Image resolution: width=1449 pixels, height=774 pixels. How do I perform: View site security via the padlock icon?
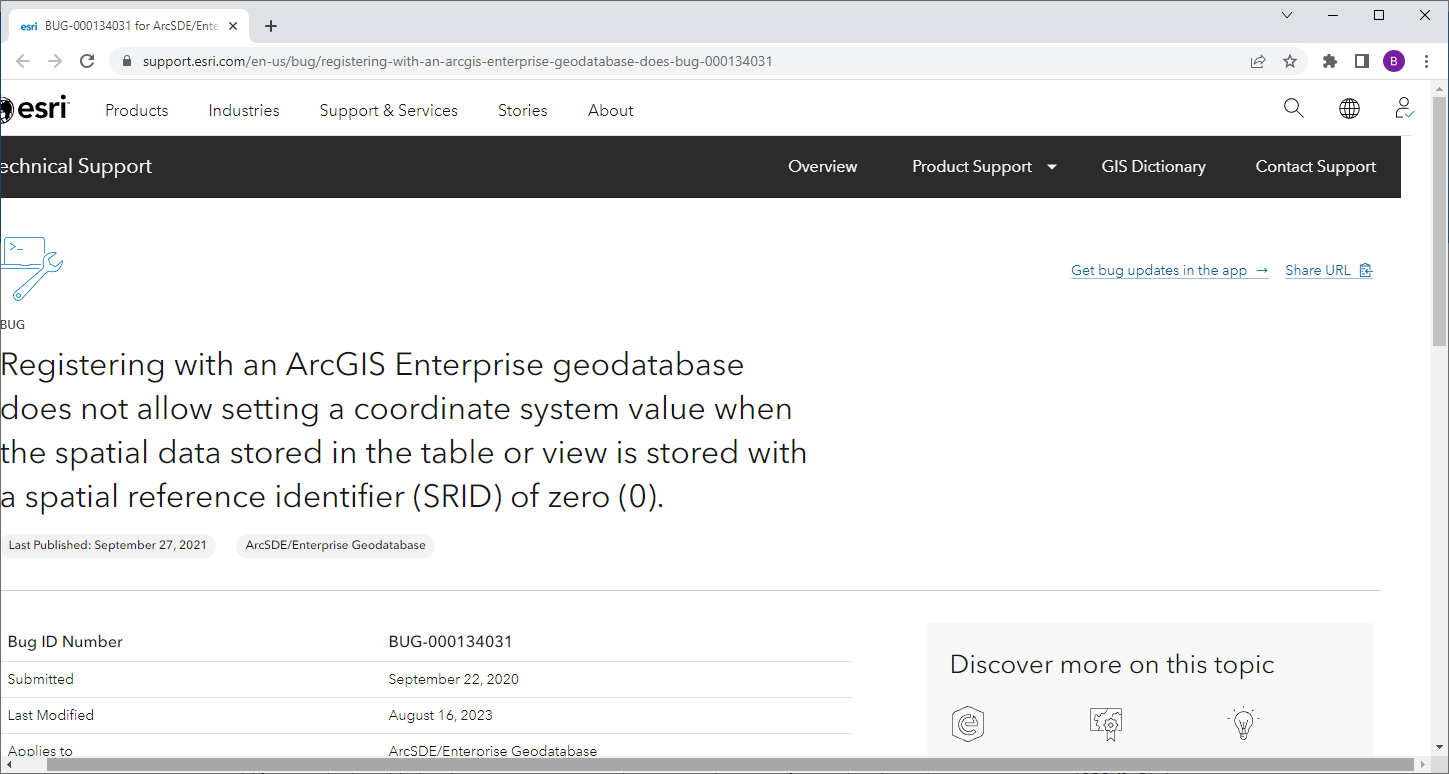click(x=126, y=60)
